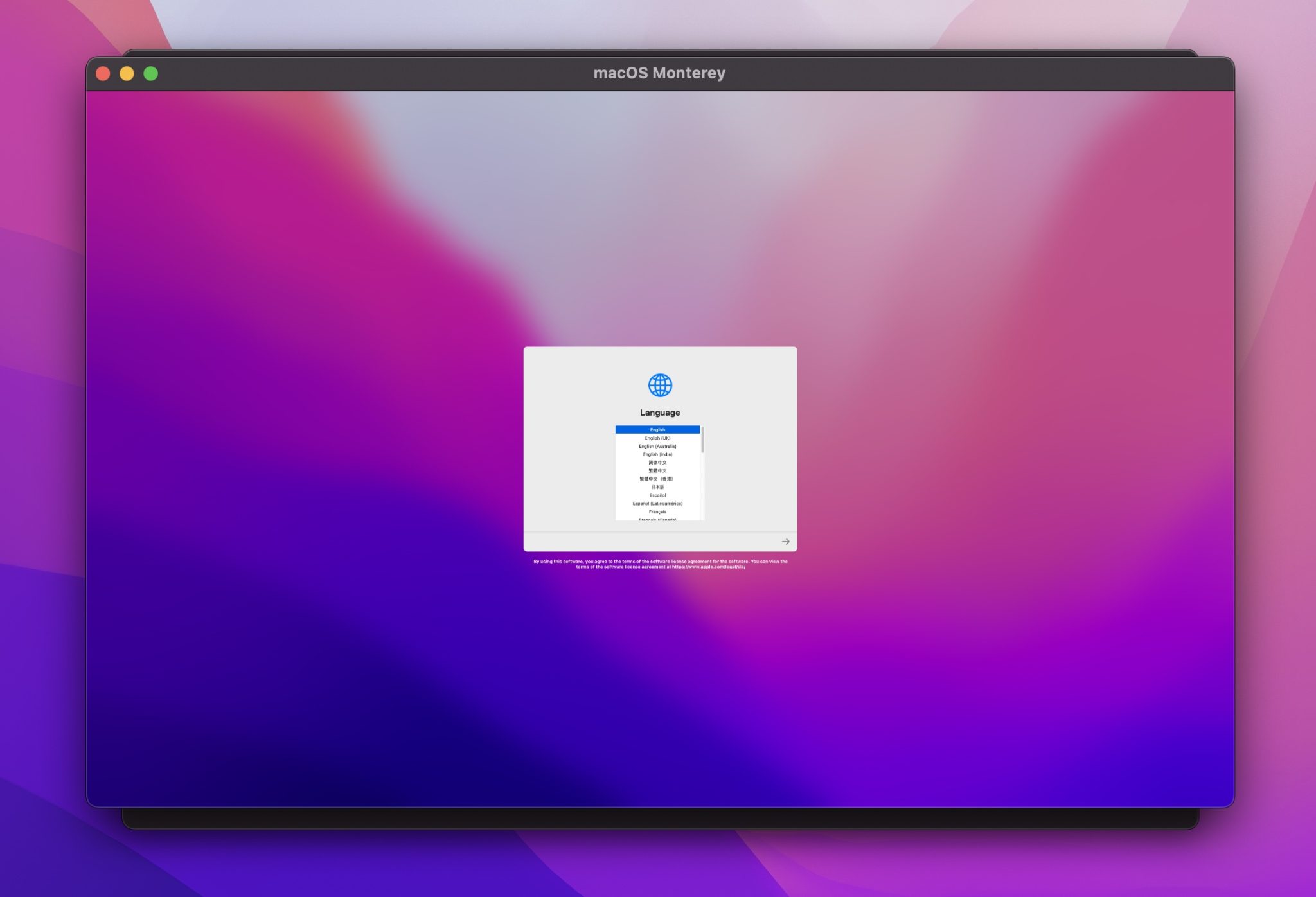
Task: Click the macOS Monterey title bar
Action: click(x=658, y=73)
